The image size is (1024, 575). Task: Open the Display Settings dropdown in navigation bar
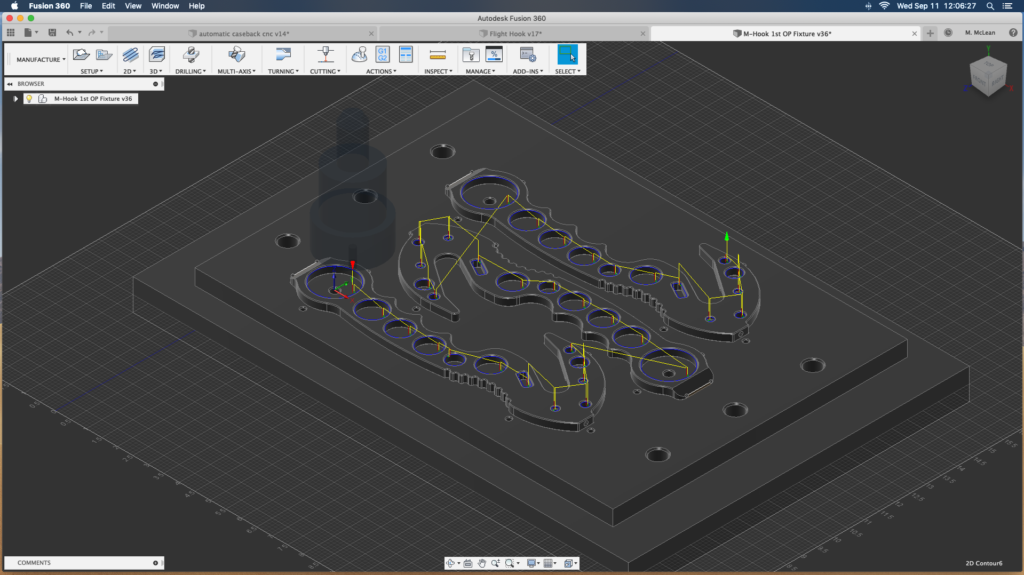point(533,563)
